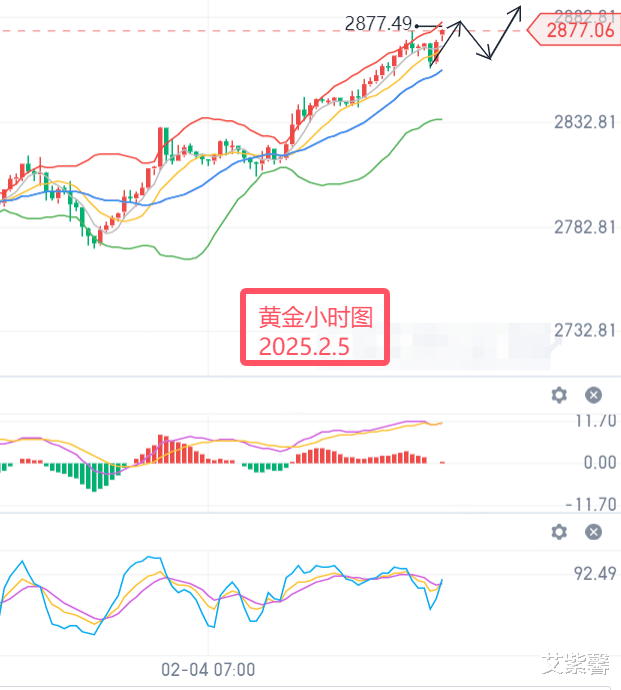Image resolution: width=621 pixels, height=690 pixels.
Task: Click the 2832.81 price axis label
Action: pos(584,123)
